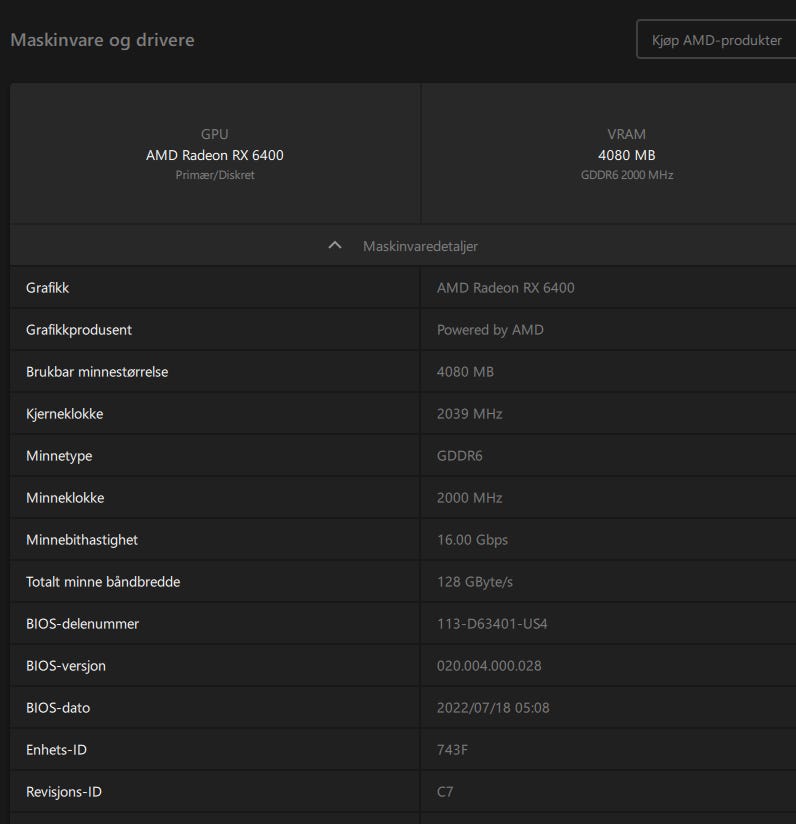The width and height of the screenshot is (796, 824).
Task: Select the GPU summary tile at top
Action: [x=215, y=154]
